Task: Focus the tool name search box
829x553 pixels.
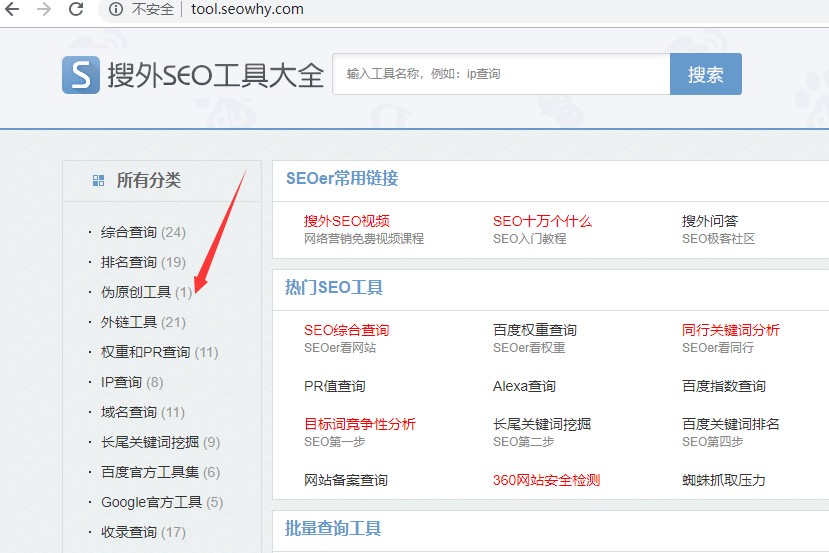Action: click(x=501, y=74)
